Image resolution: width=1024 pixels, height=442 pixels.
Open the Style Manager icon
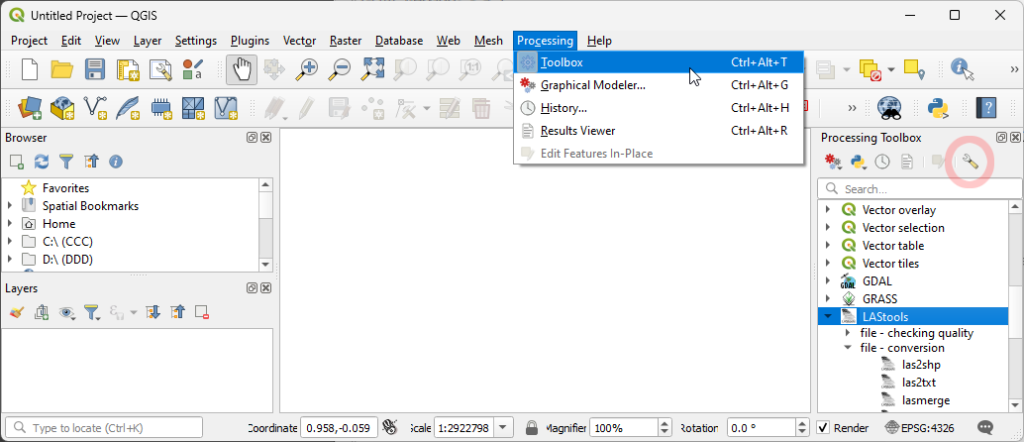click(x=193, y=69)
